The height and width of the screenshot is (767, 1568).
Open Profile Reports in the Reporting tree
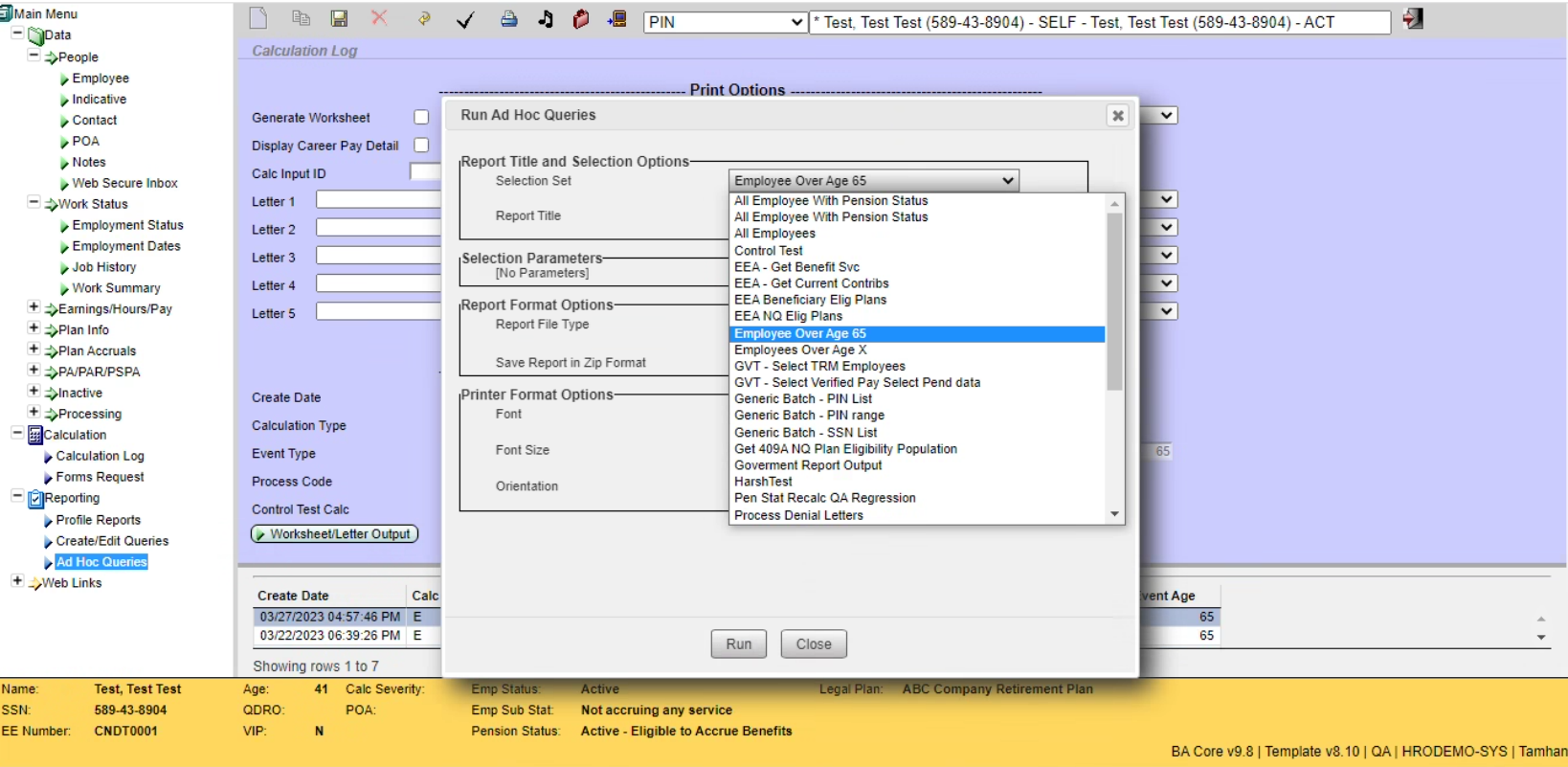(98, 520)
